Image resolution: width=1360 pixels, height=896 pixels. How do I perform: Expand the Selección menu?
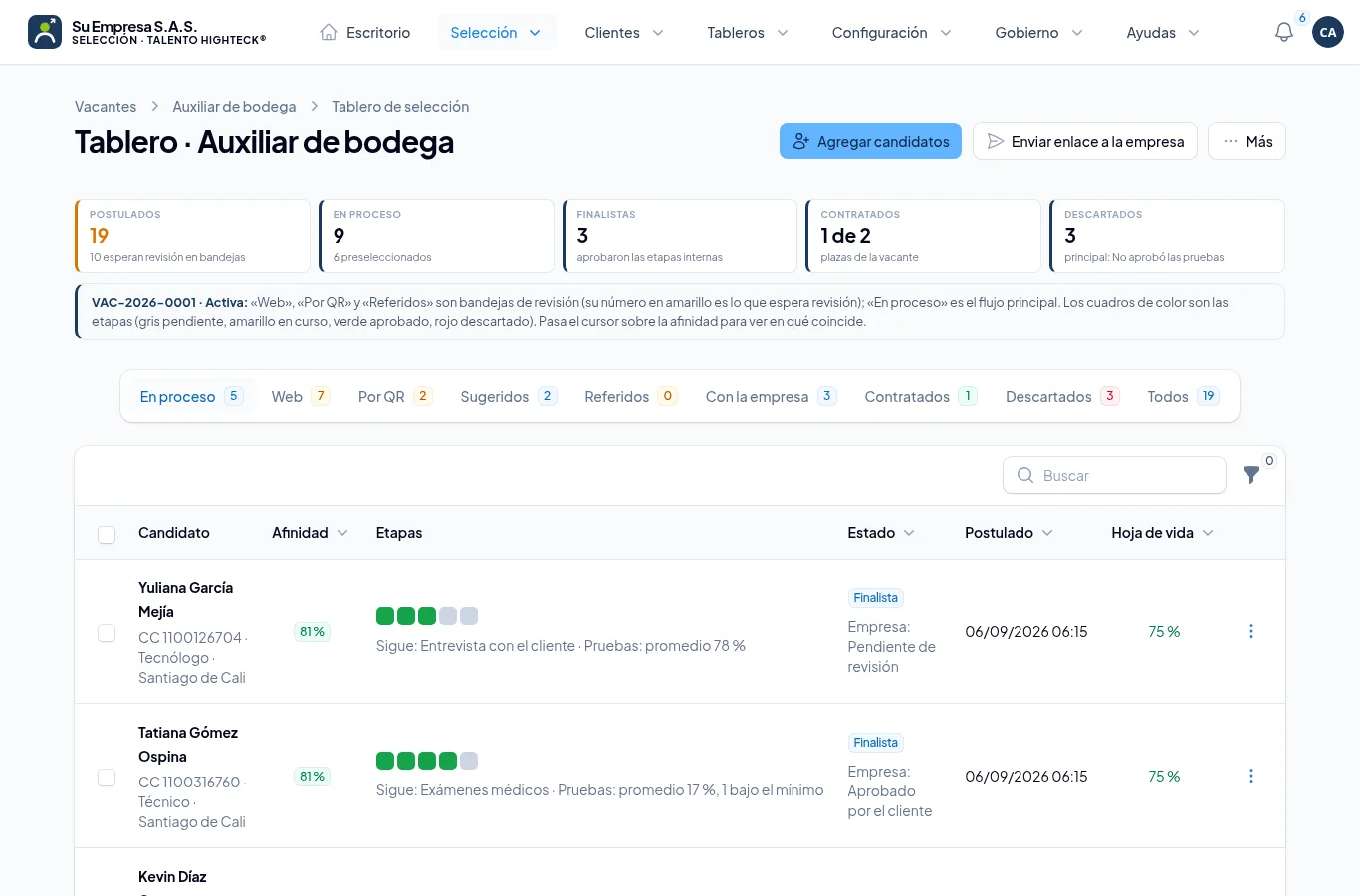[x=497, y=32]
